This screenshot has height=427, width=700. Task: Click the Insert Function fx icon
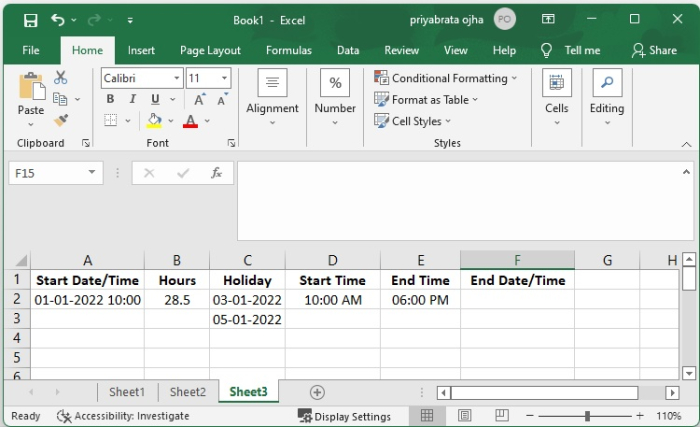point(217,173)
